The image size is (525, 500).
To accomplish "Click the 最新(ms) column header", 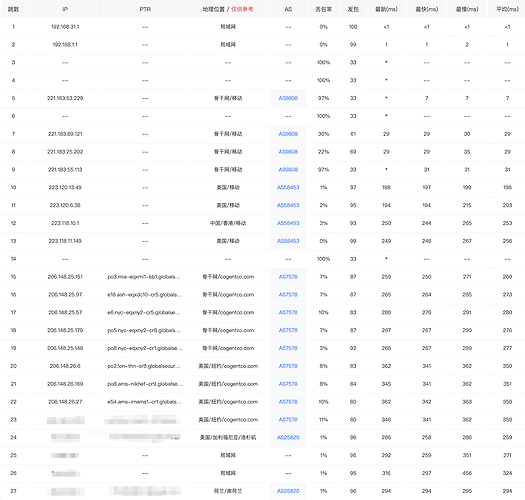I will [386, 9].
